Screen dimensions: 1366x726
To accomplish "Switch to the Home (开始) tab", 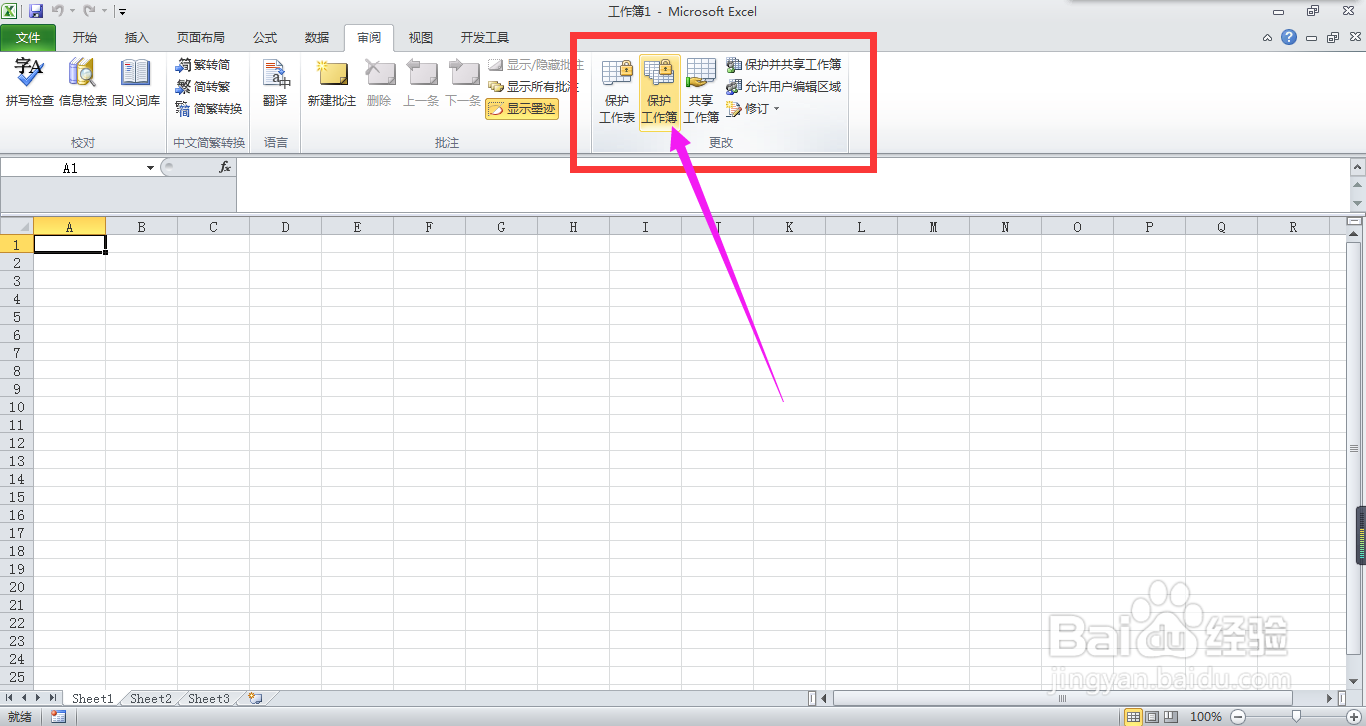I will (85, 38).
